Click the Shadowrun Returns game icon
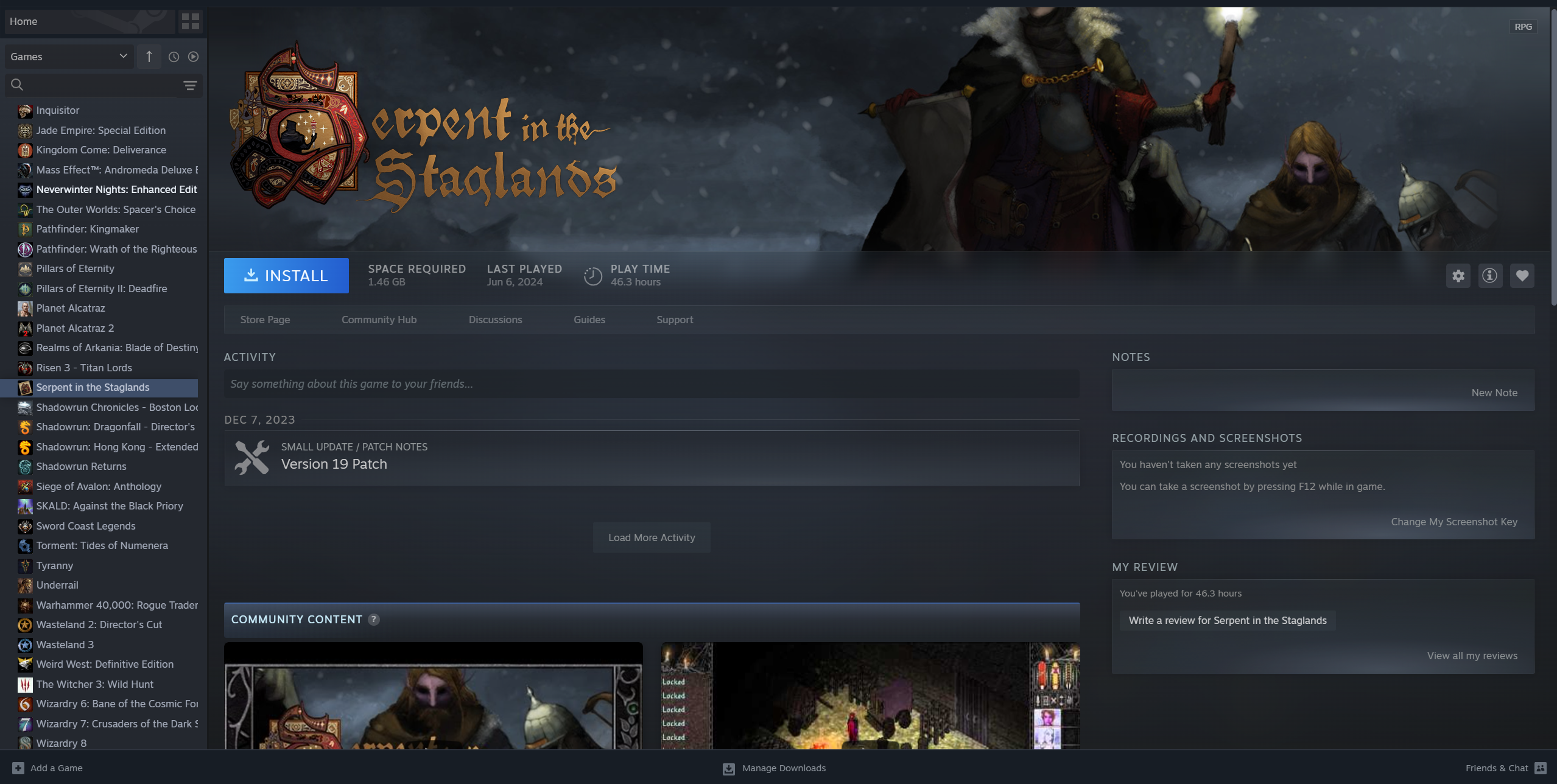Viewport: 1557px width, 784px height. click(25, 467)
